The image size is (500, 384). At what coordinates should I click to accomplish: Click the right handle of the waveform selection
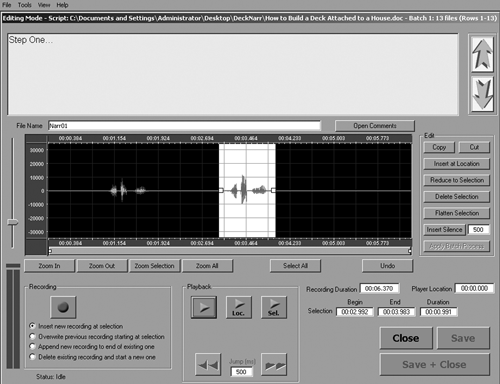(x=273, y=190)
